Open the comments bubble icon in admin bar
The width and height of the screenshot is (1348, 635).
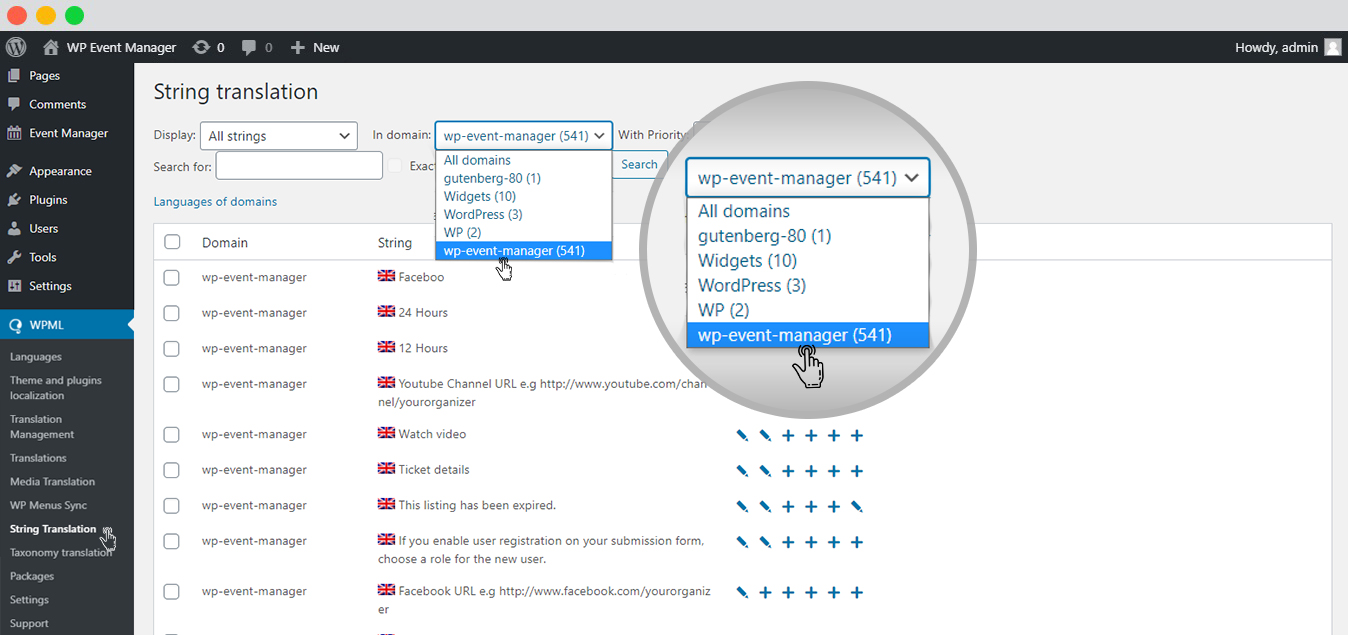tap(249, 47)
